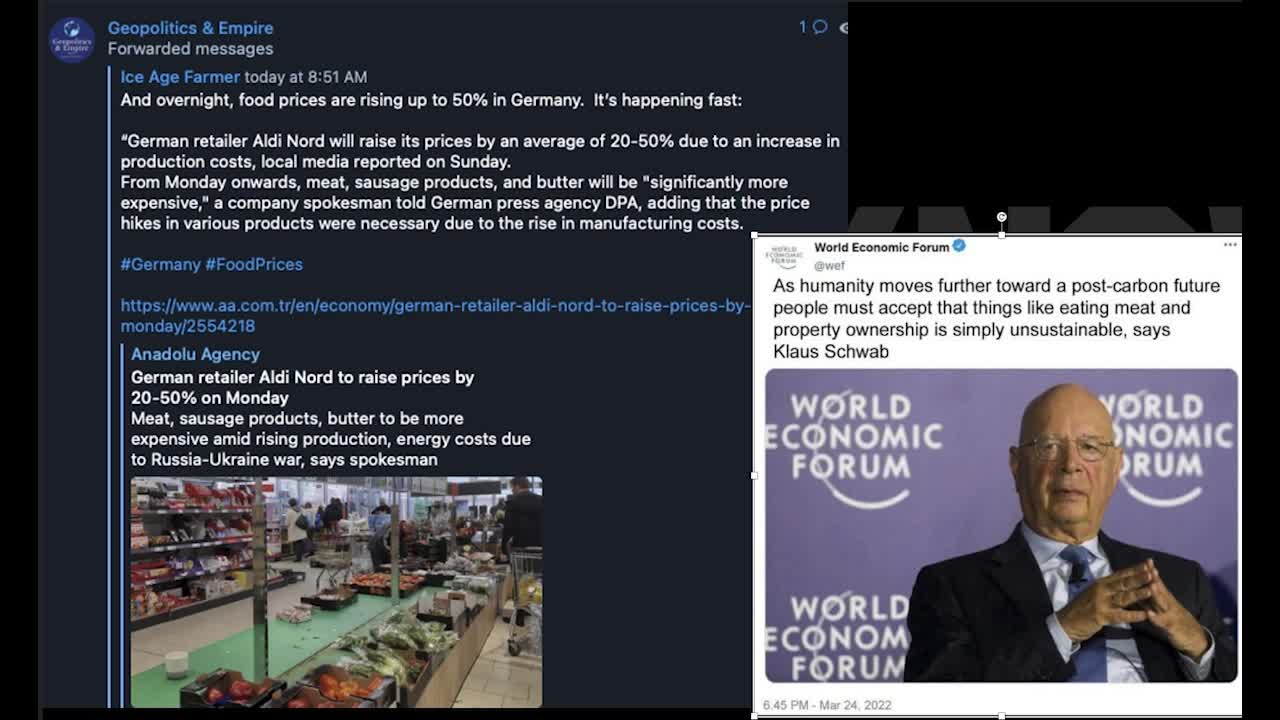
Task: Open the comments speech bubble icon
Action: click(820, 27)
